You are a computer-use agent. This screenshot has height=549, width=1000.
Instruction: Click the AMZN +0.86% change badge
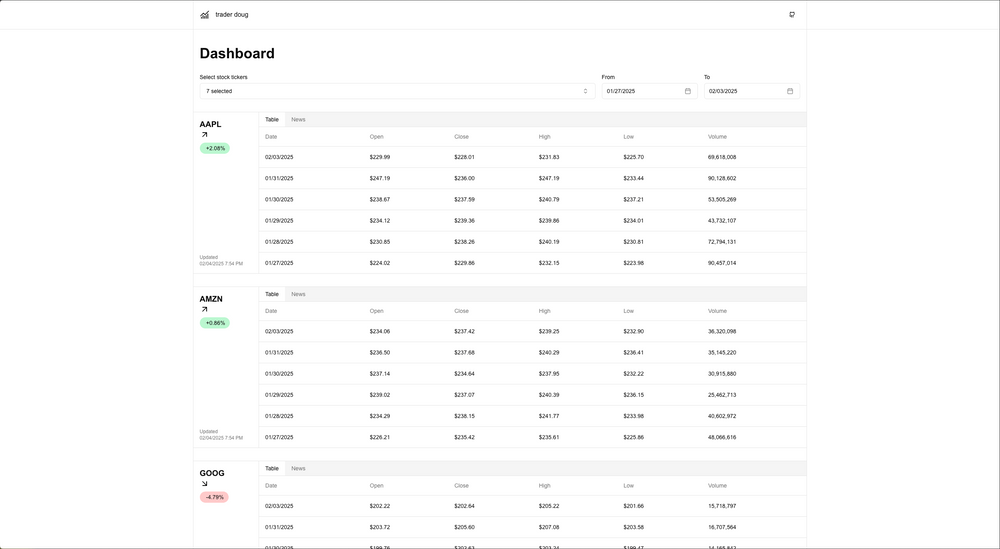pyautogui.click(x=215, y=323)
